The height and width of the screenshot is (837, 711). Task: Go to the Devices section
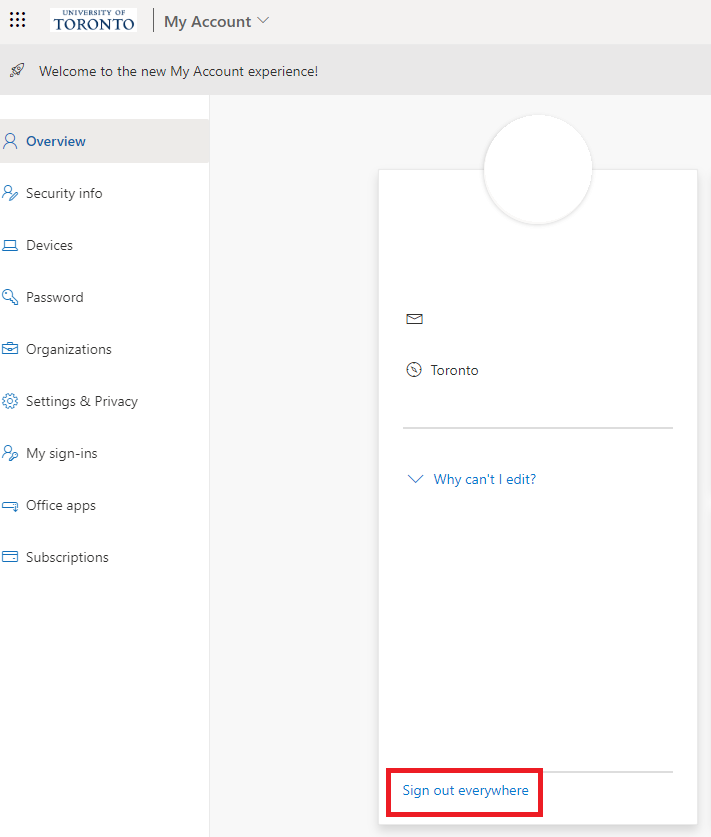(49, 245)
